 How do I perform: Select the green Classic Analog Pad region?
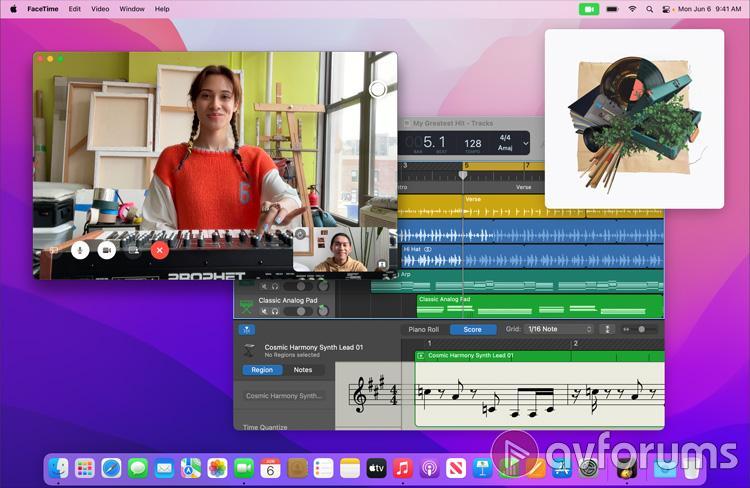(540, 306)
